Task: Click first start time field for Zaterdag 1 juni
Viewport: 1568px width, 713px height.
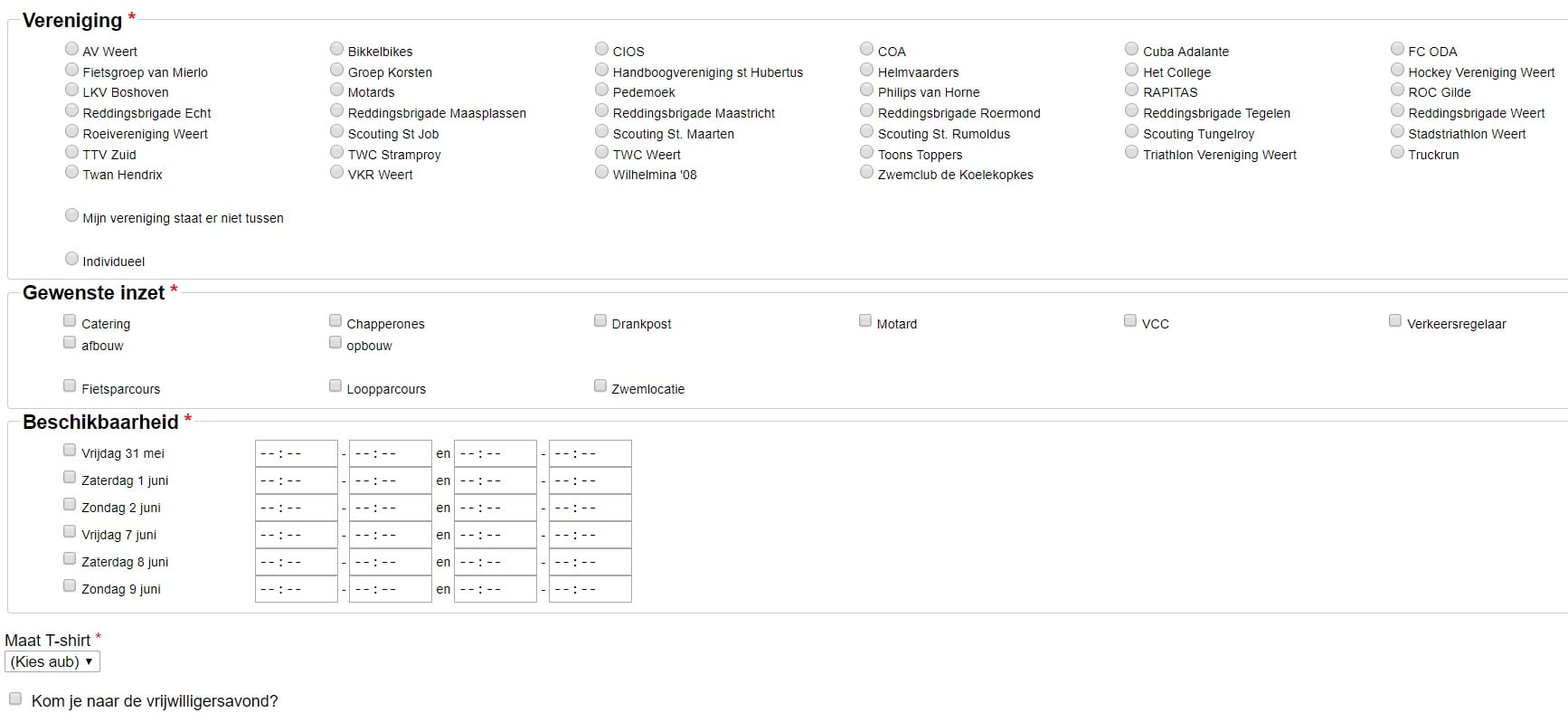Action: pyautogui.click(x=296, y=480)
